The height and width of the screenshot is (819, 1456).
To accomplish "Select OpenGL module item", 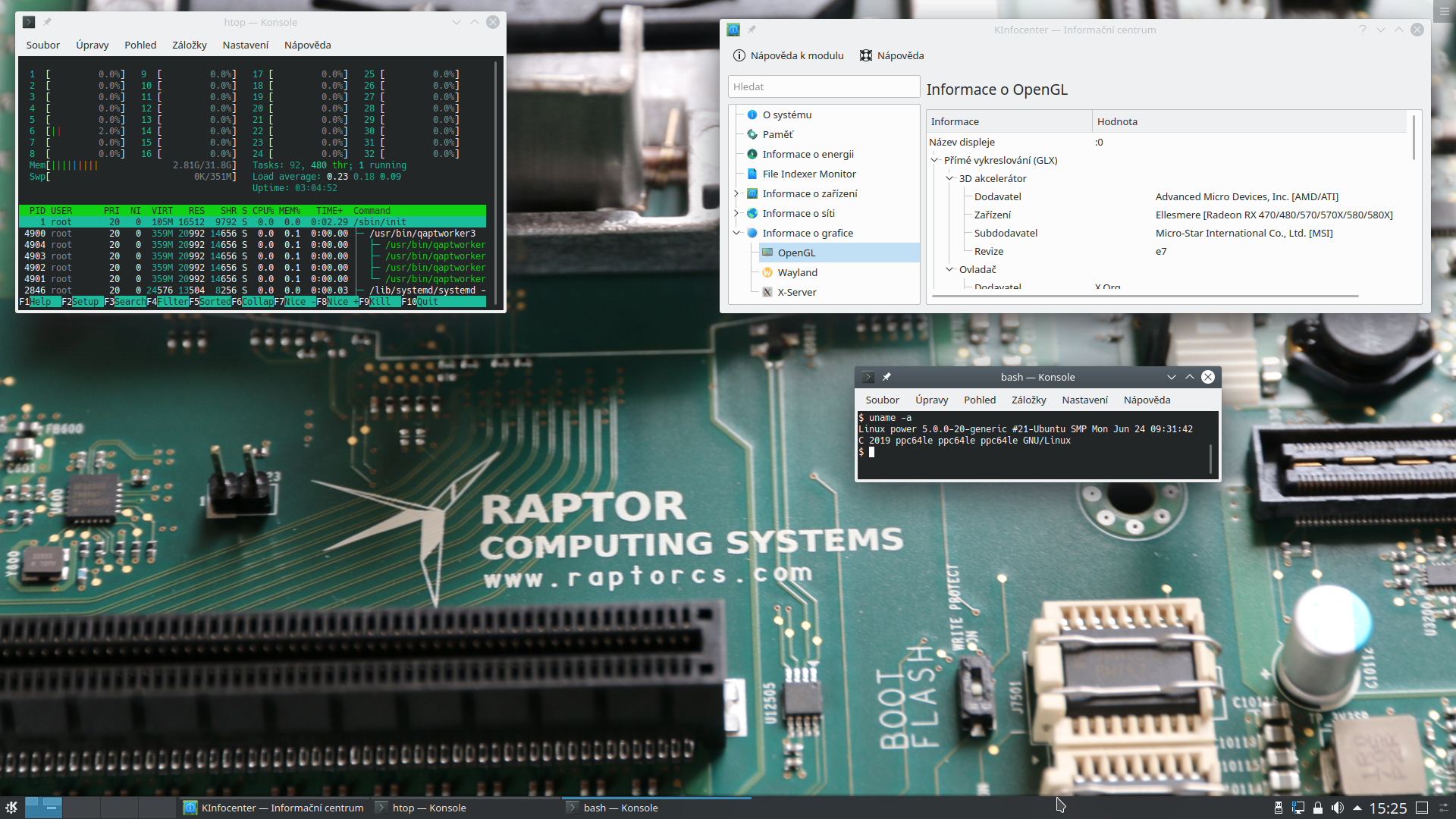I will 839,253.
